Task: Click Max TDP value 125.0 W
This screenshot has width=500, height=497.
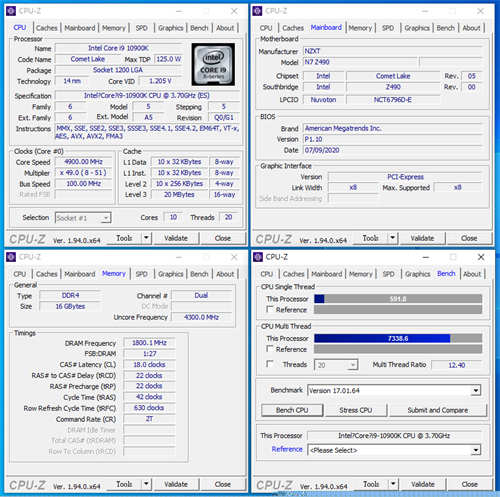Action: point(168,59)
